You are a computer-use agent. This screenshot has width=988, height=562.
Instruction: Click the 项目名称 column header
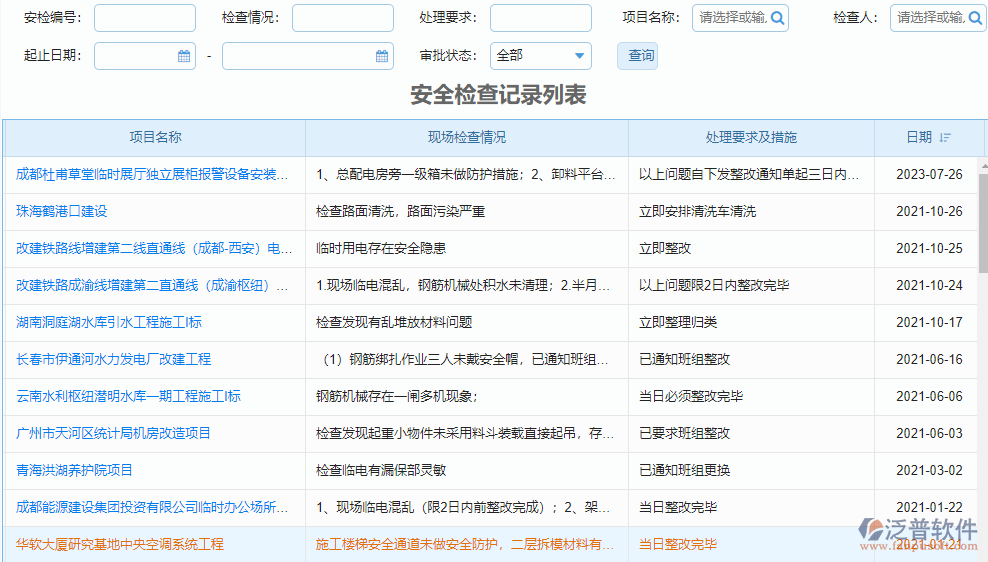click(x=155, y=137)
